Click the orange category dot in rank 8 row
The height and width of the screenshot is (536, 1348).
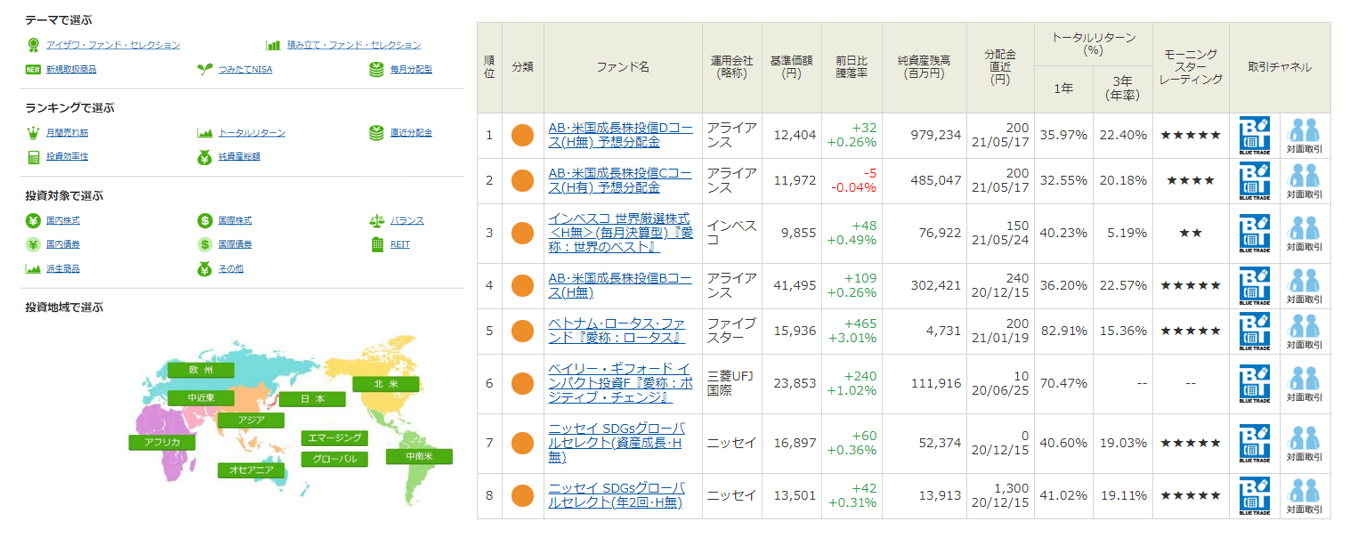coord(522,496)
